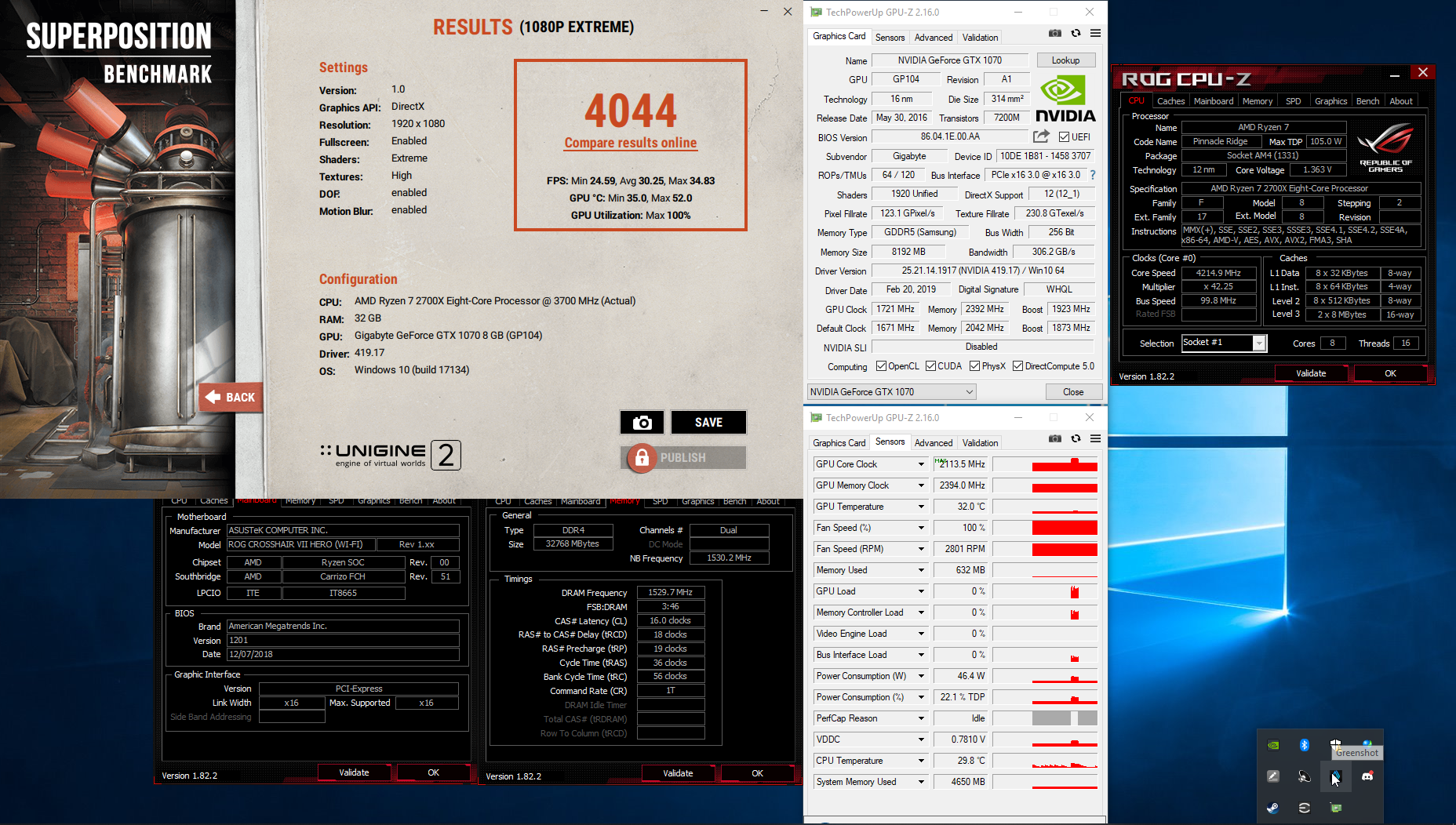Open the hamburger menu in GPU-Z Sensors window
This screenshot has height=825, width=1456.
1095,438
